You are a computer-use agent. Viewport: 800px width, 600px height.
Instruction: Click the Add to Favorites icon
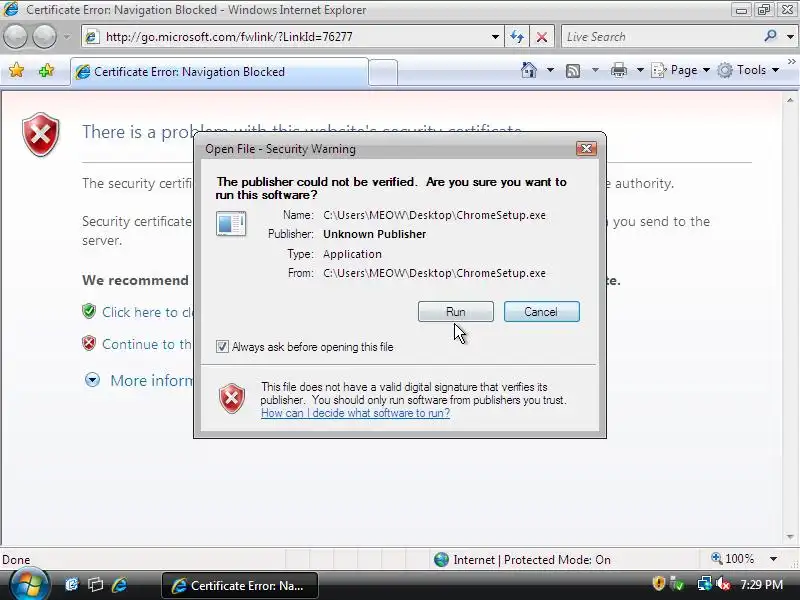click(46, 70)
